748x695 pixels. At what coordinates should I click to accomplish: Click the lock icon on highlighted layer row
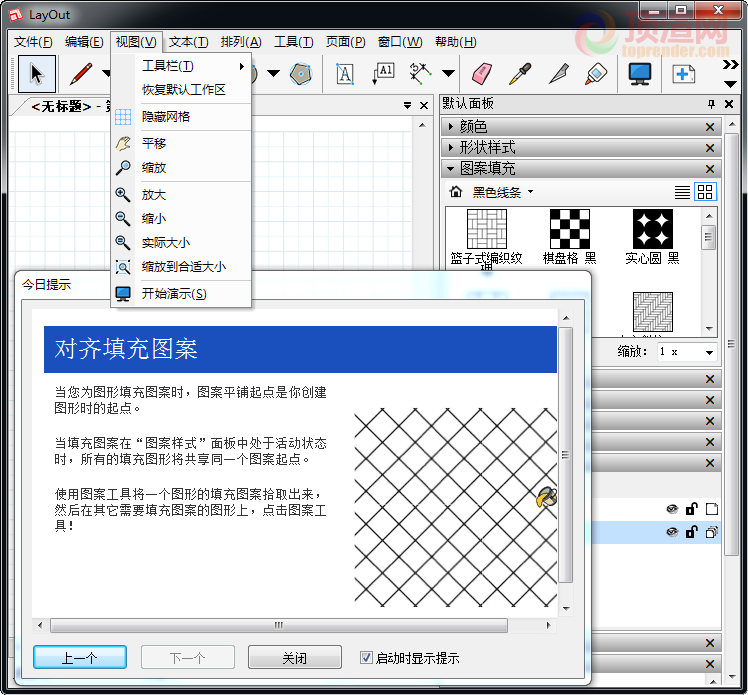pyautogui.click(x=691, y=532)
